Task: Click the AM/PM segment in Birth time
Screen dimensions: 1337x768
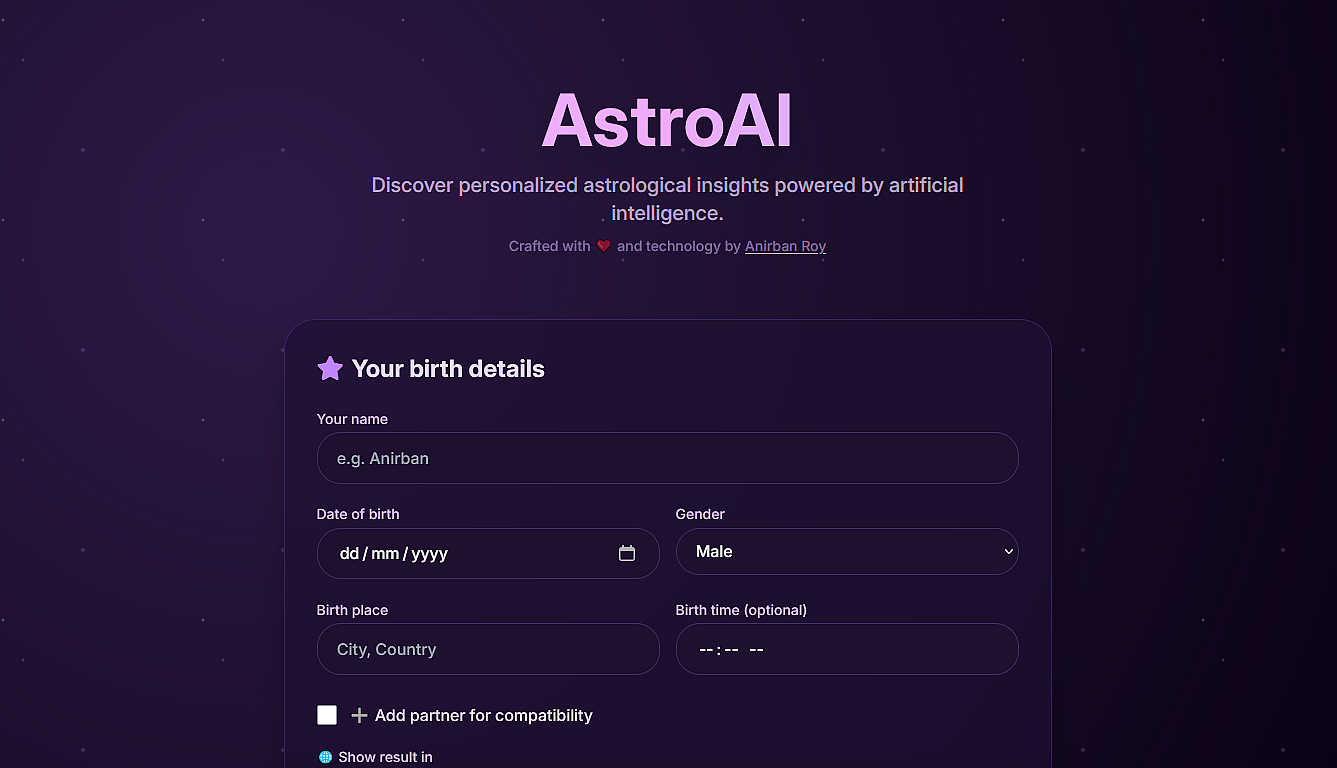Action: [756, 649]
